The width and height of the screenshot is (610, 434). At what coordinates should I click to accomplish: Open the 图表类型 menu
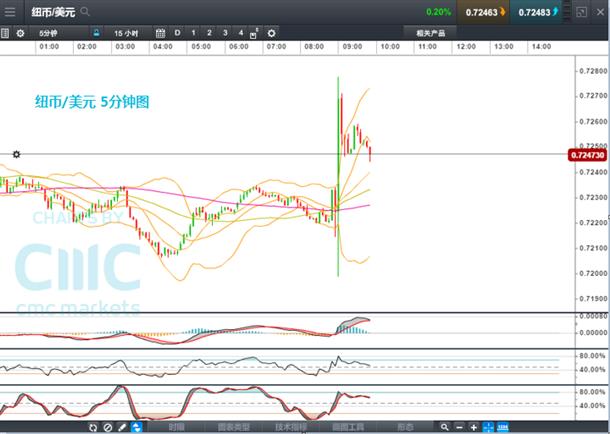[233, 427]
